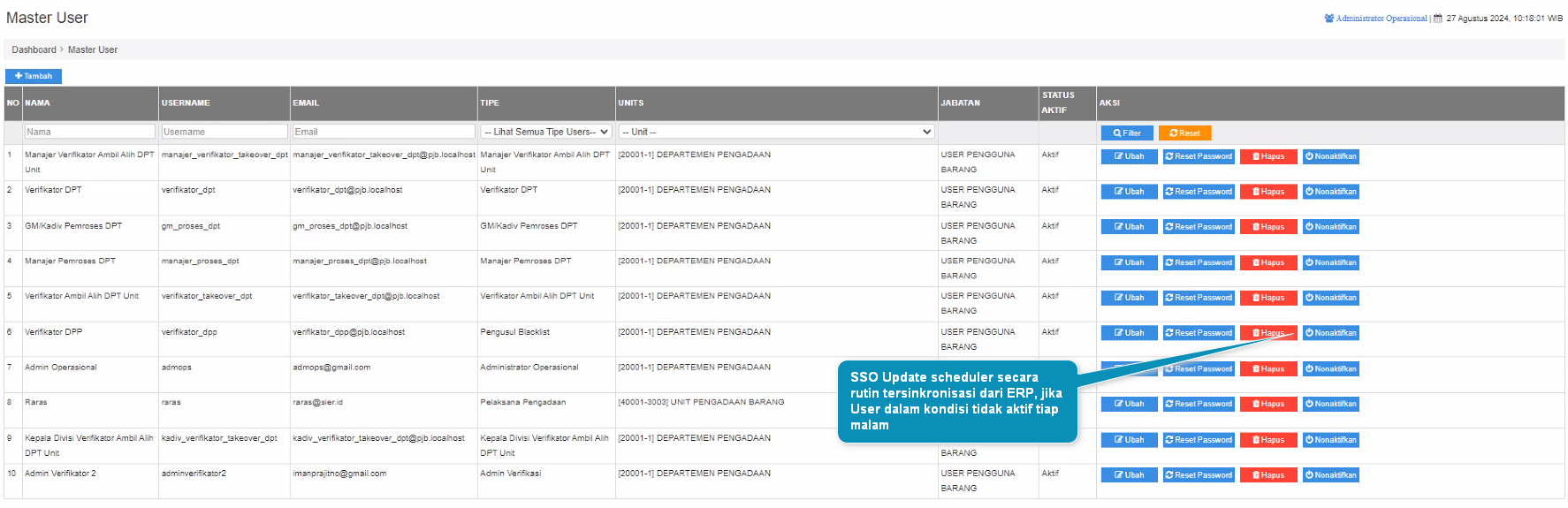Click Hapus for manajer_proses_dpt

[1268, 262]
